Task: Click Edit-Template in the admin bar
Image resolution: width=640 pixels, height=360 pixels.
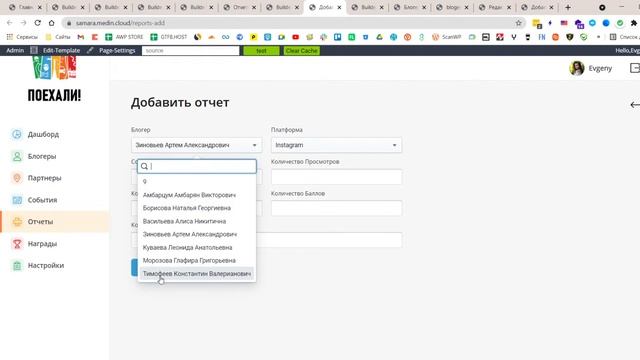Action: coord(61,50)
